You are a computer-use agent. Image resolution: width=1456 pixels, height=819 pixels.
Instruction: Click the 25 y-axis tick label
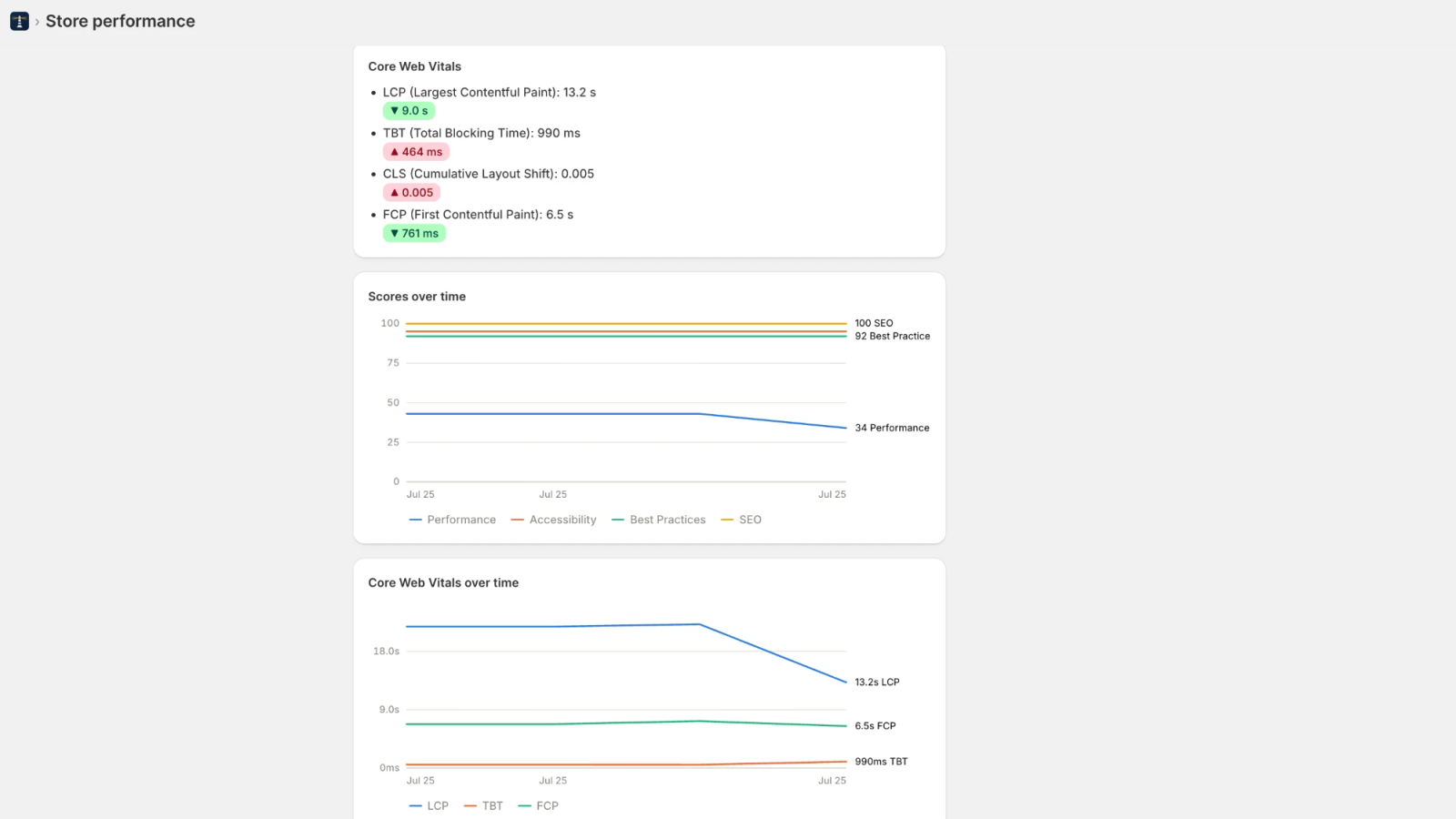(393, 442)
